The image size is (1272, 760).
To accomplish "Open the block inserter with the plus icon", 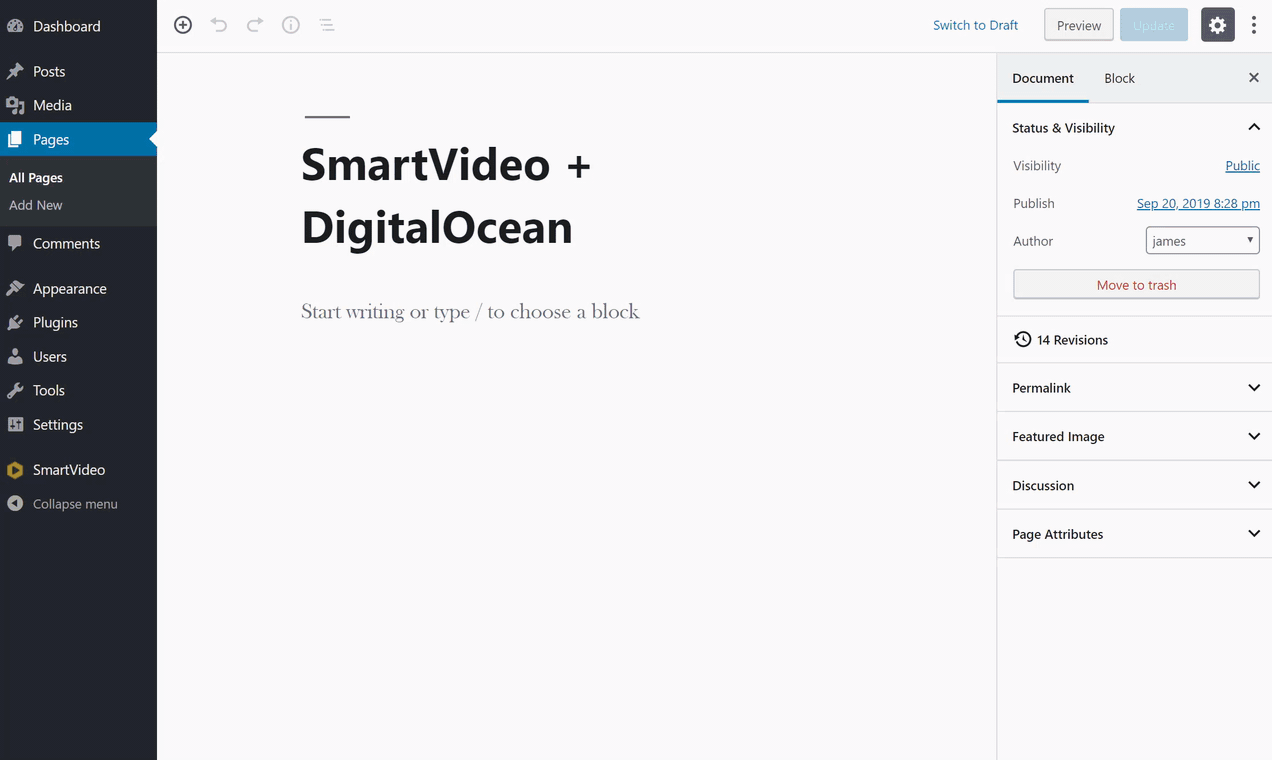I will tap(183, 25).
